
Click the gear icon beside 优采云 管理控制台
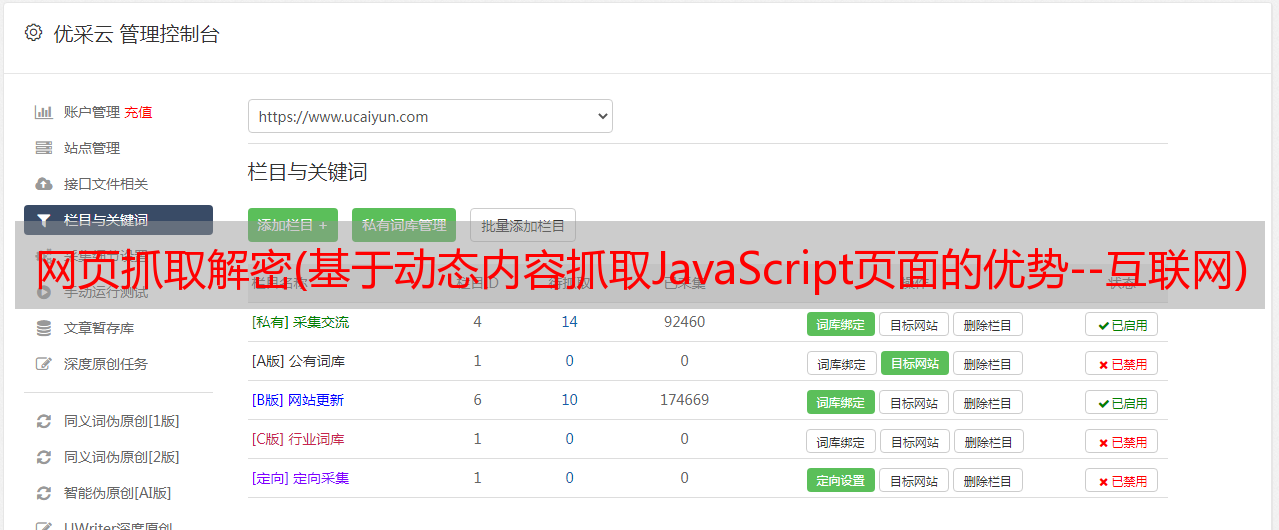(x=33, y=33)
